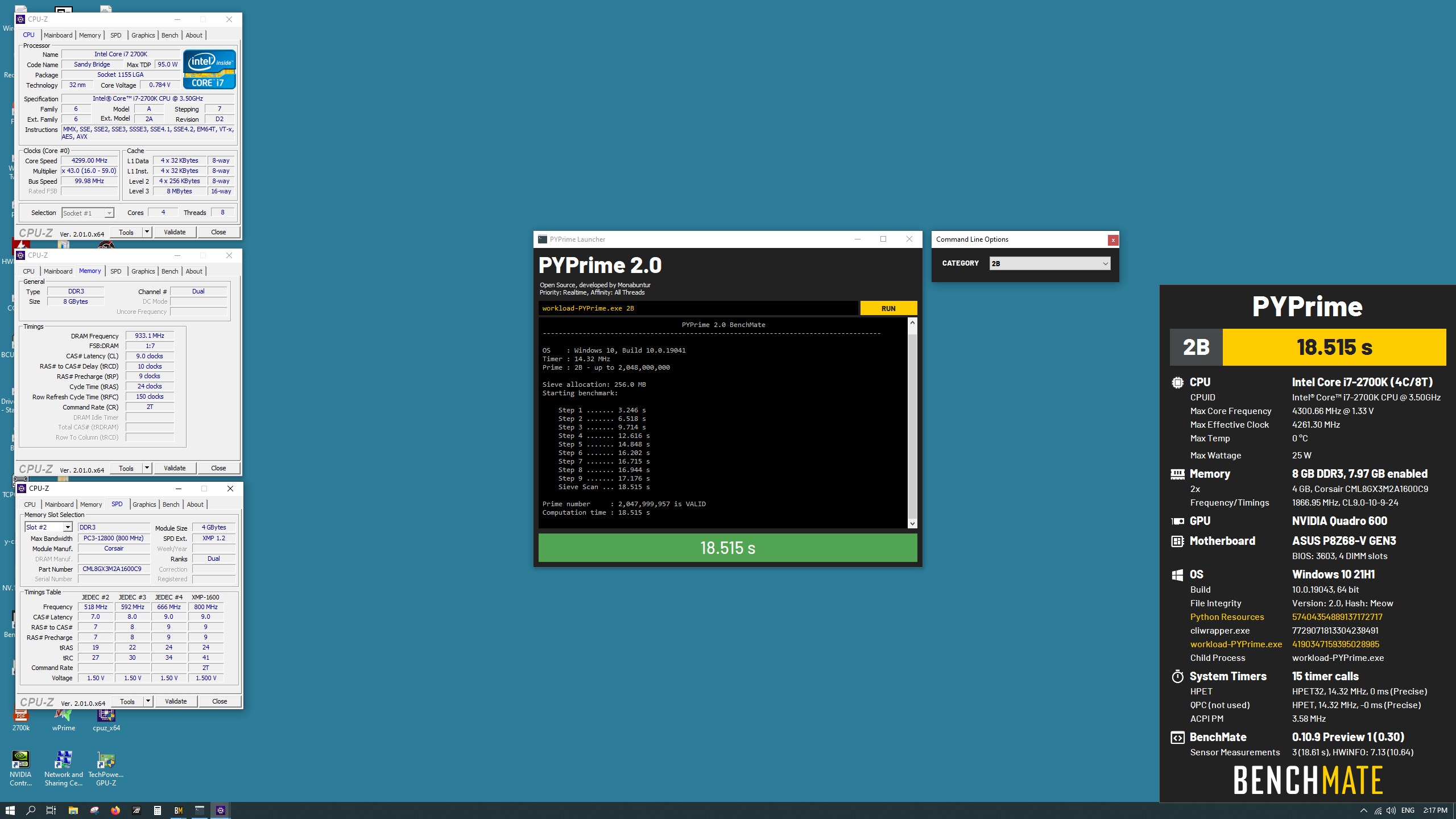Screen dimensions: 1456x819
Task: Open the CATEGORY 2B dropdown
Action: (x=1050, y=263)
